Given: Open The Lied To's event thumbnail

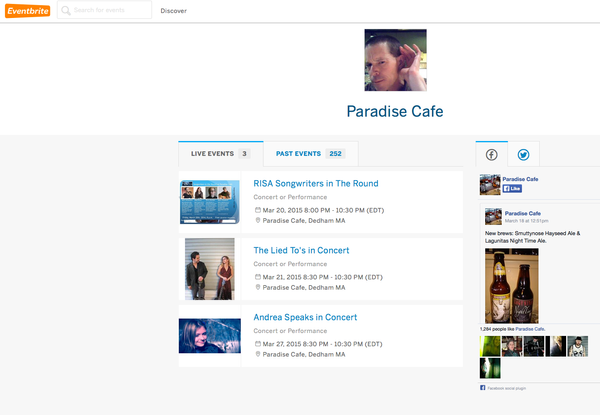Looking at the screenshot, I should tap(210, 269).
